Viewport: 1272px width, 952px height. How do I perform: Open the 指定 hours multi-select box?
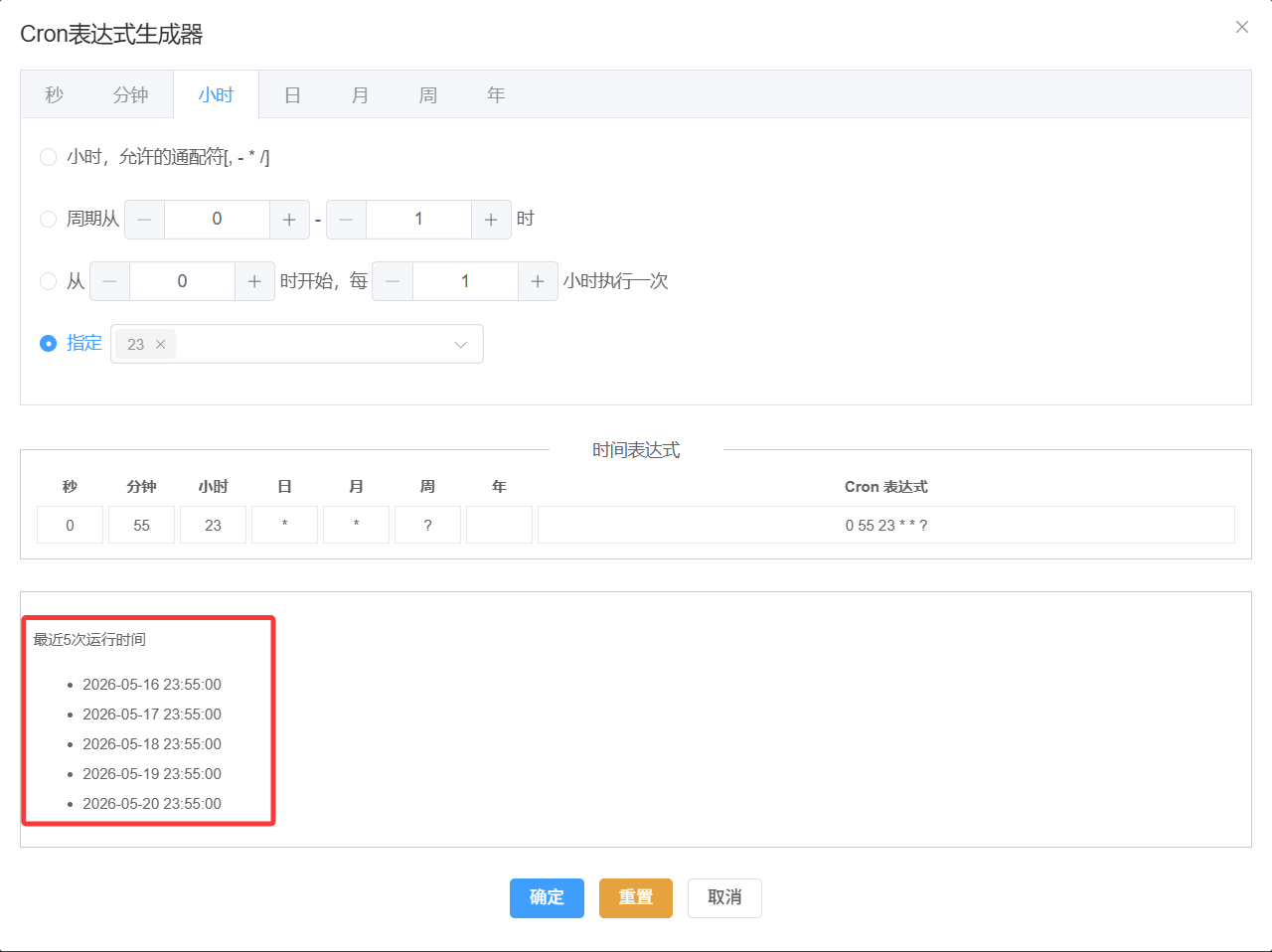pos(297,344)
